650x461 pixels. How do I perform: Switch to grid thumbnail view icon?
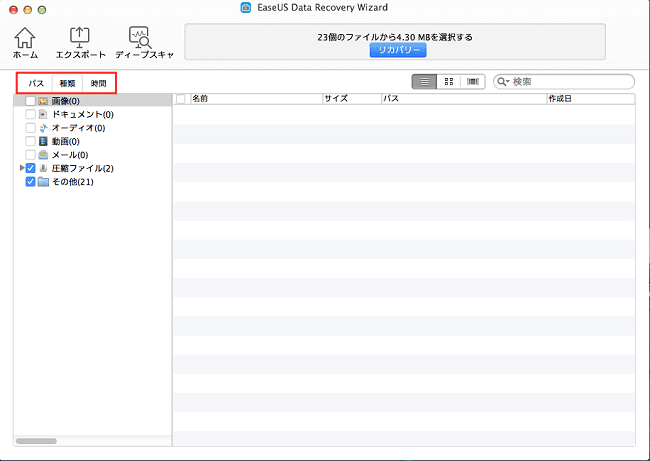449,82
